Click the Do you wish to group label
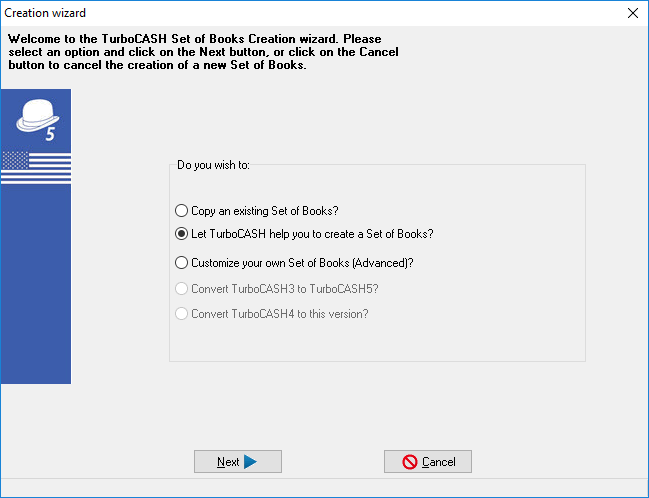Screen dimensions: 649x498 [x=213, y=165]
